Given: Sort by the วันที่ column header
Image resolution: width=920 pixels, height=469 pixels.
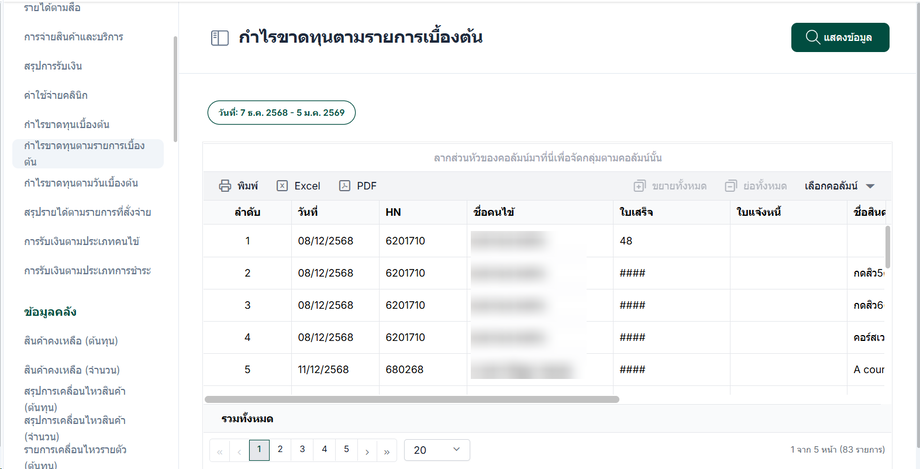Looking at the screenshot, I should point(308,212).
